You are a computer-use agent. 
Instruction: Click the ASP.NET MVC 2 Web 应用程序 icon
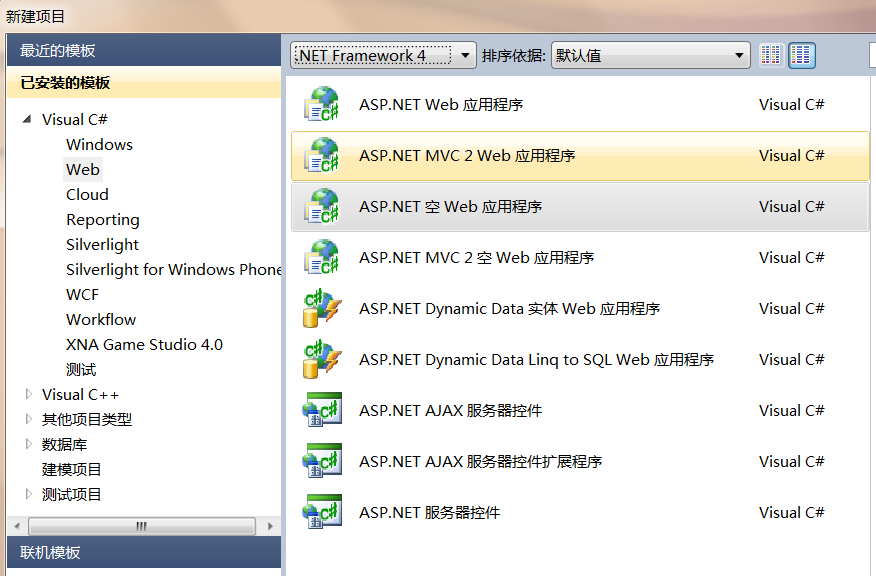pyautogui.click(x=322, y=155)
